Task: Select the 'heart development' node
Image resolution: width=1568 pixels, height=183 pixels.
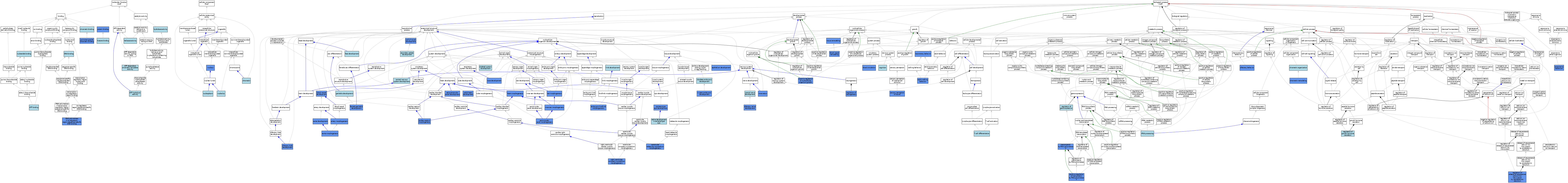Action: [x=447, y=81]
